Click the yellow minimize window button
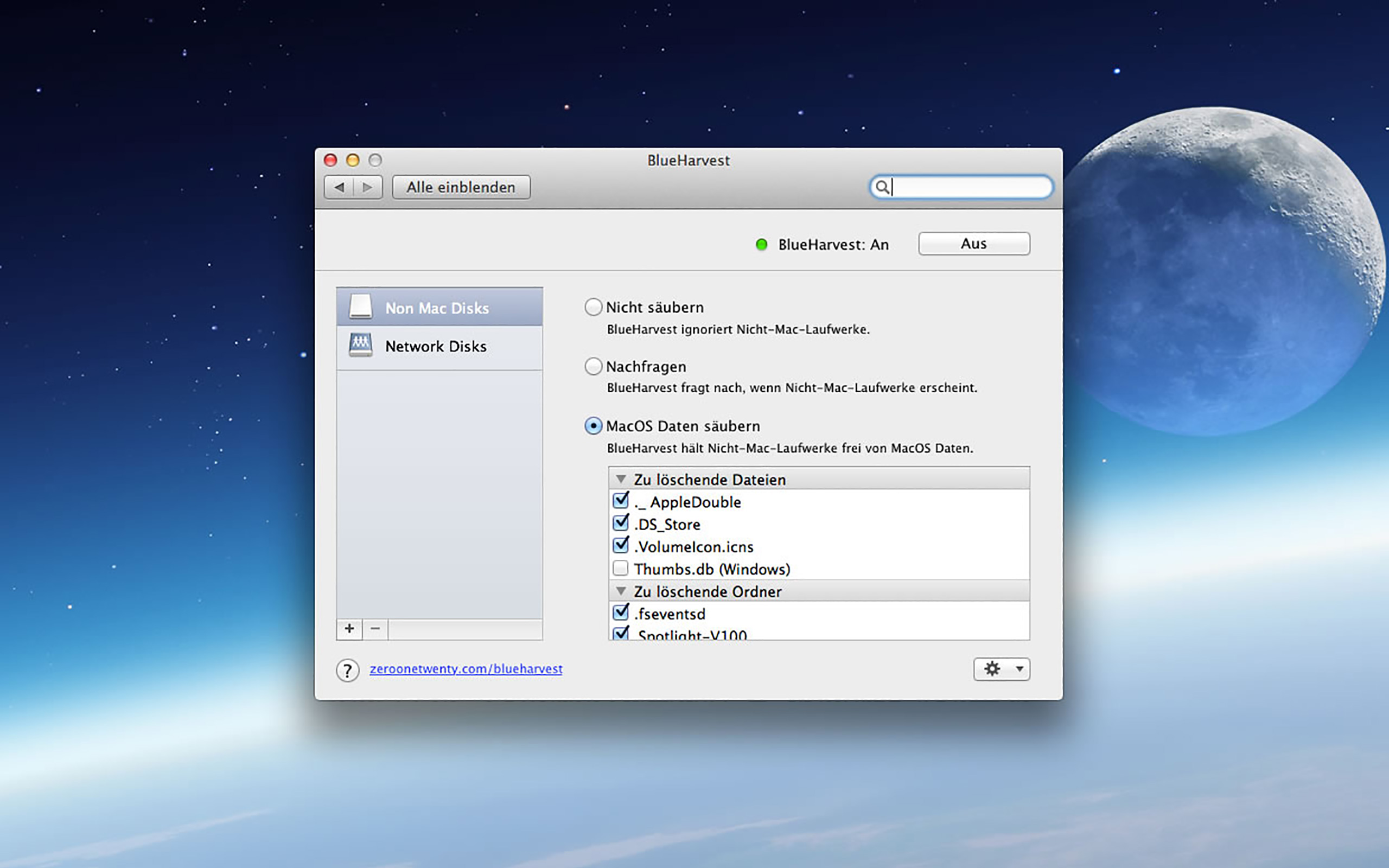This screenshot has height=868, width=1389. click(353, 160)
